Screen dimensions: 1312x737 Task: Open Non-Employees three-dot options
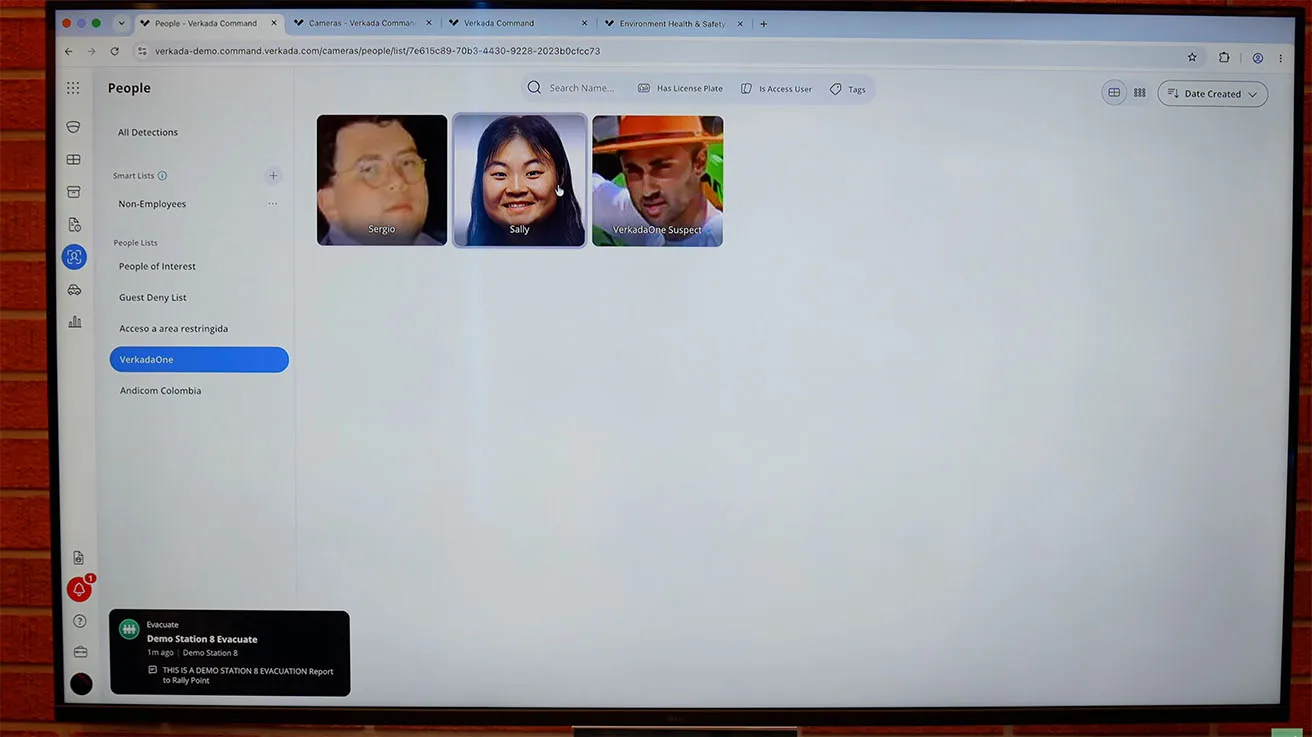click(x=272, y=204)
